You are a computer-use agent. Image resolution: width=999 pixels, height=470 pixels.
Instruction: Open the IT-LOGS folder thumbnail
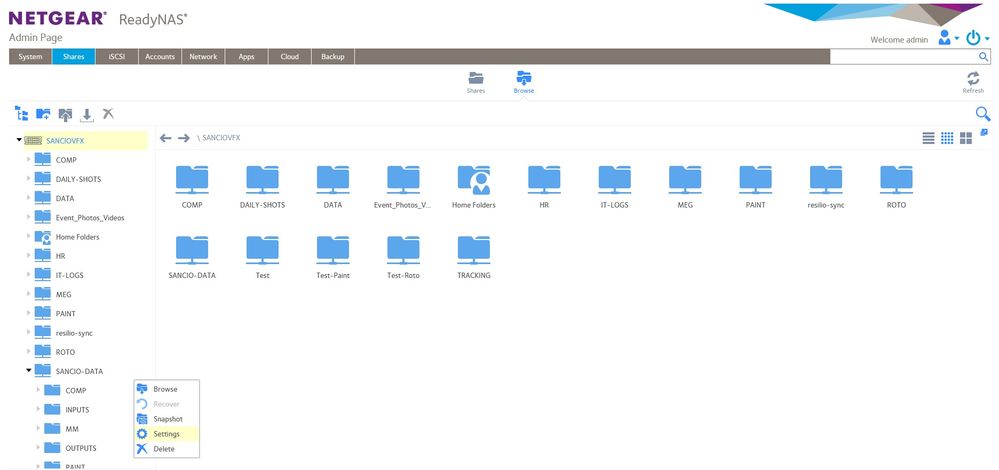pos(614,186)
